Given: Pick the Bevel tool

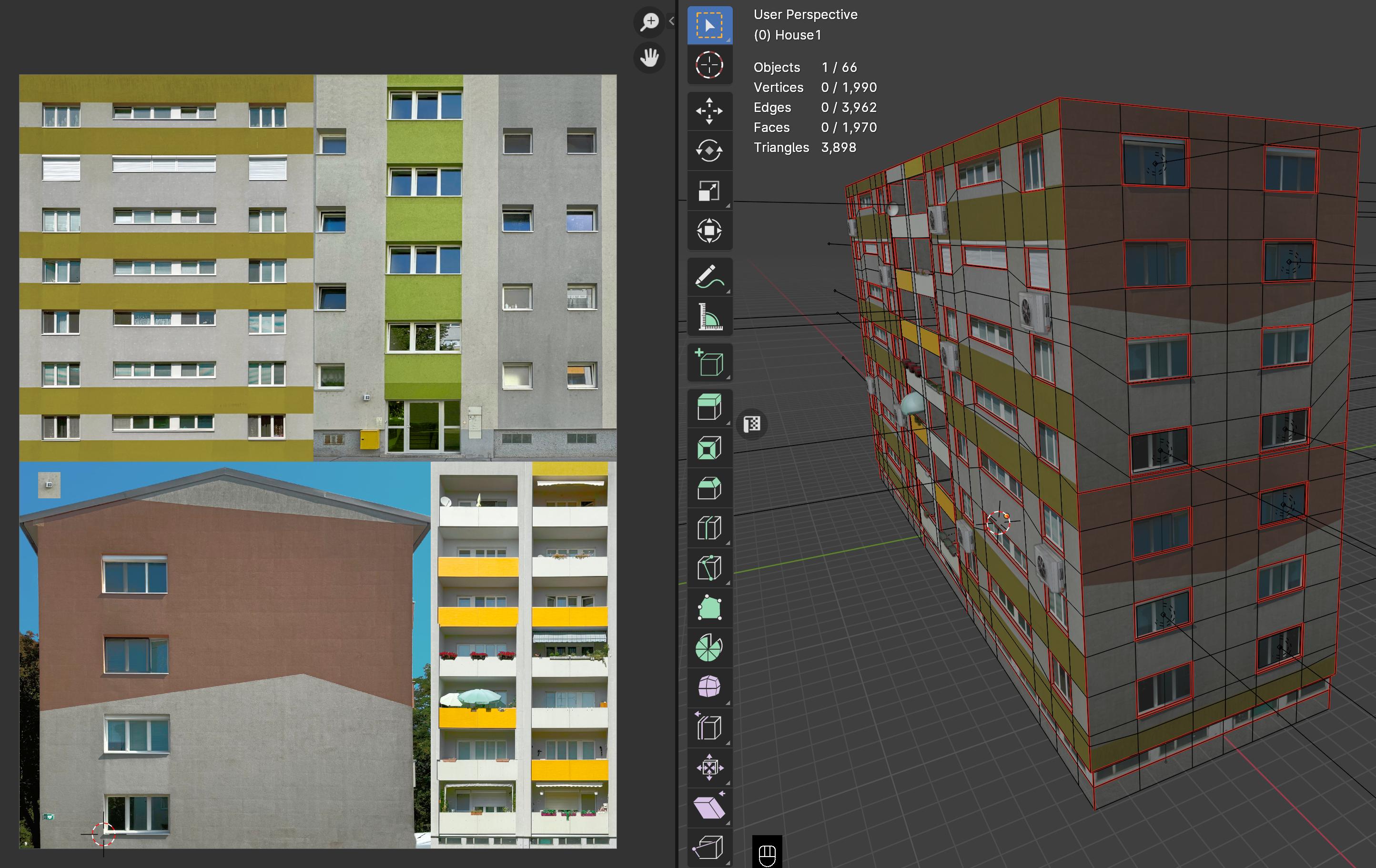Looking at the screenshot, I should click(x=709, y=488).
